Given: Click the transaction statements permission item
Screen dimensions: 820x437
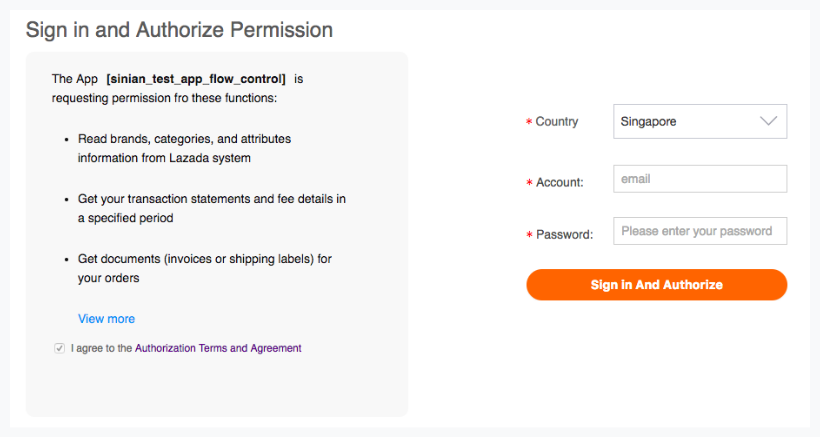Looking at the screenshot, I should click(212, 209).
